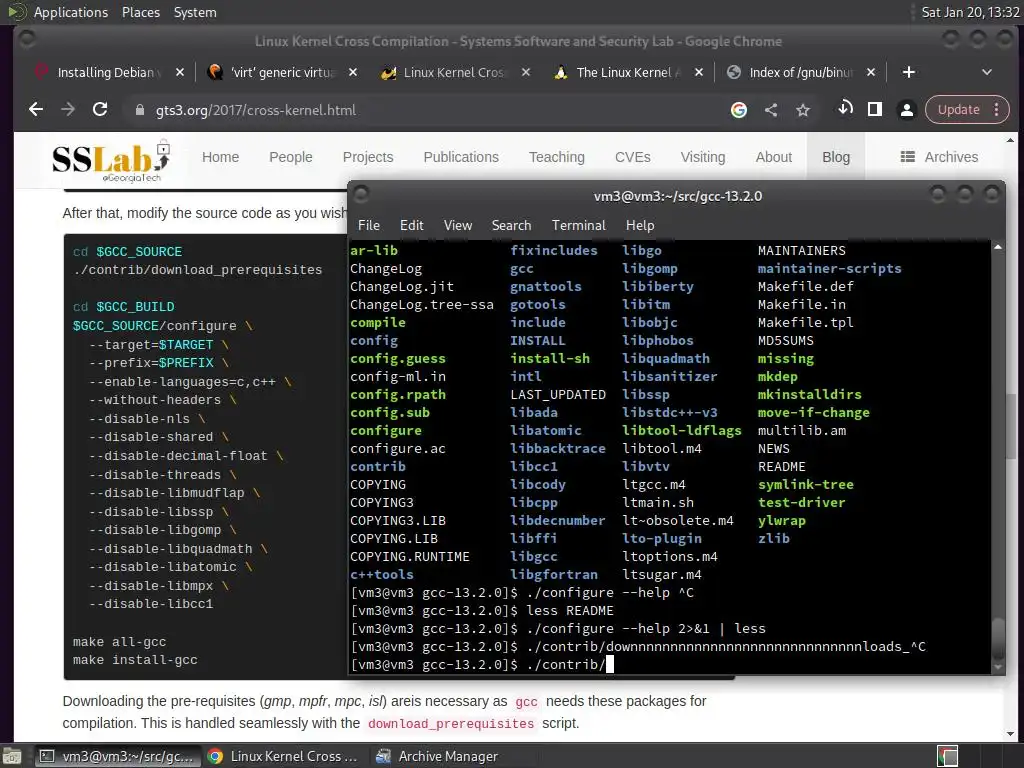
Task: Click 'MAINTAINERS' in terminal listing
Action: point(801,251)
